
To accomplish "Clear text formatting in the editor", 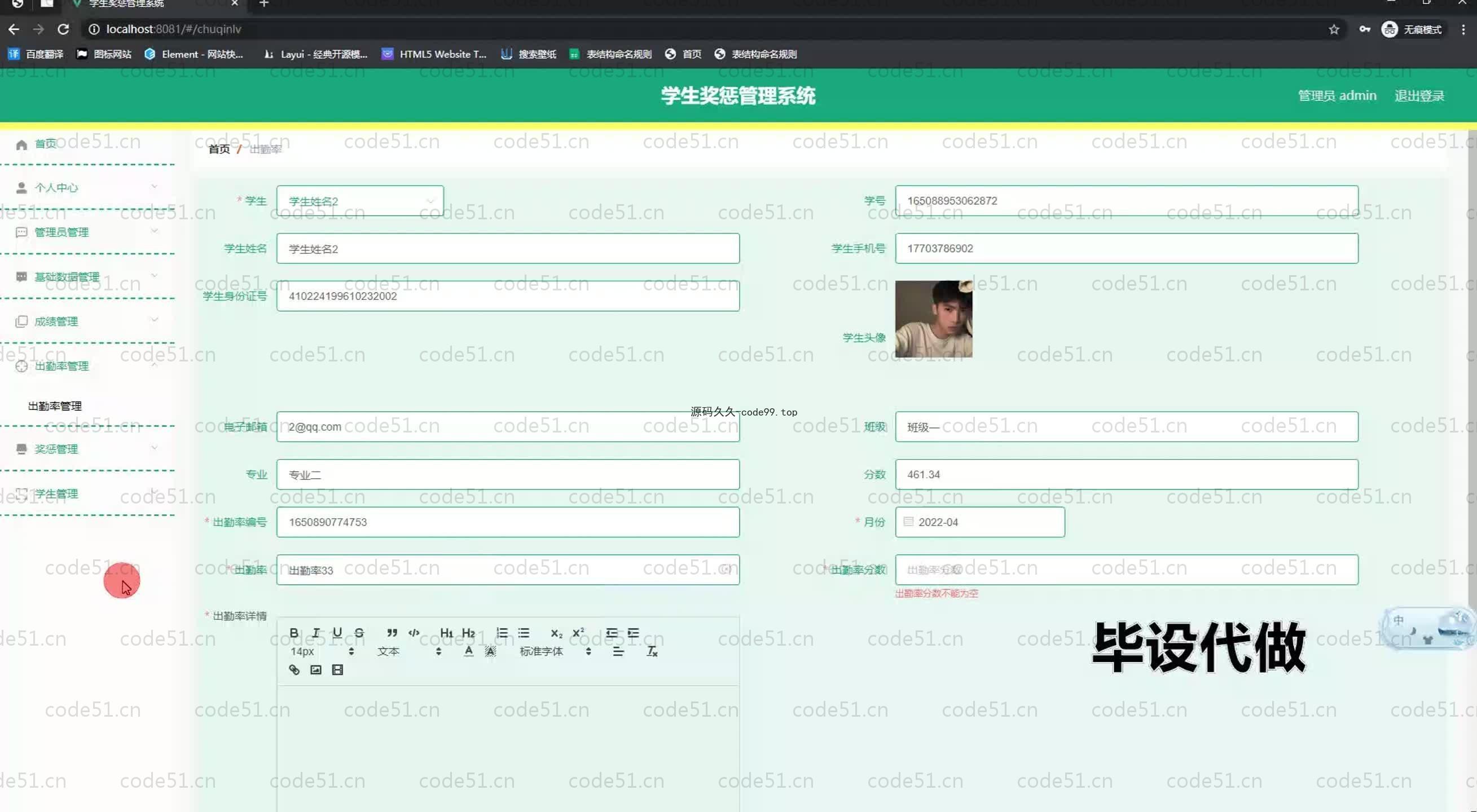I will pyautogui.click(x=652, y=651).
